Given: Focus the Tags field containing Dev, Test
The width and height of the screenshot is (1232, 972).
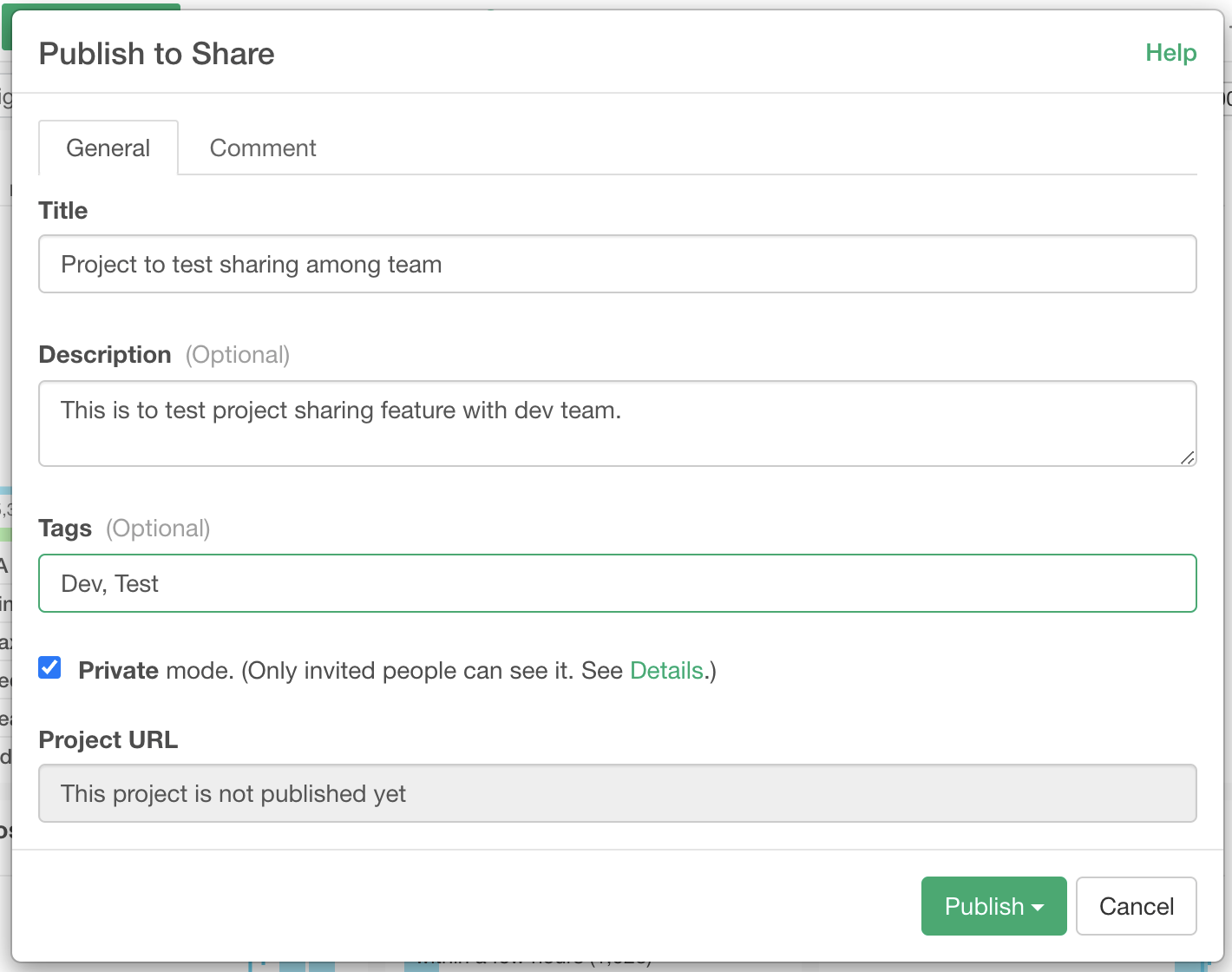Looking at the screenshot, I should (x=617, y=584).
